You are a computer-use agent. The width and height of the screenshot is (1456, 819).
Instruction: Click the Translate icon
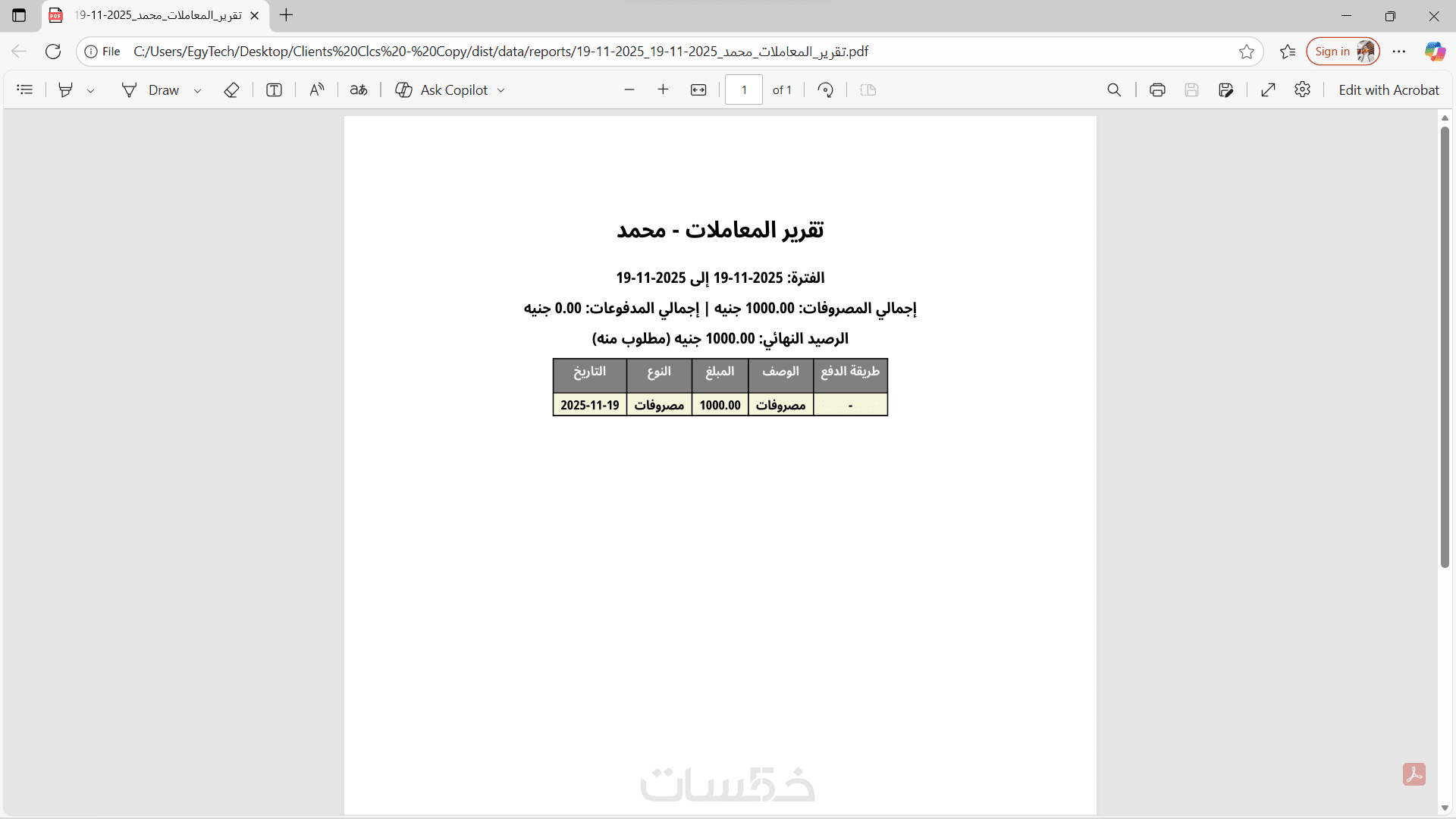click(359, 90)
